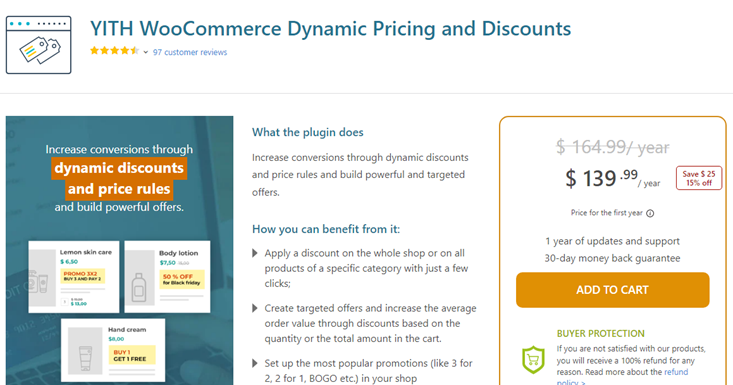
Task: Open the refund policy link
Action: click(623, 377)
